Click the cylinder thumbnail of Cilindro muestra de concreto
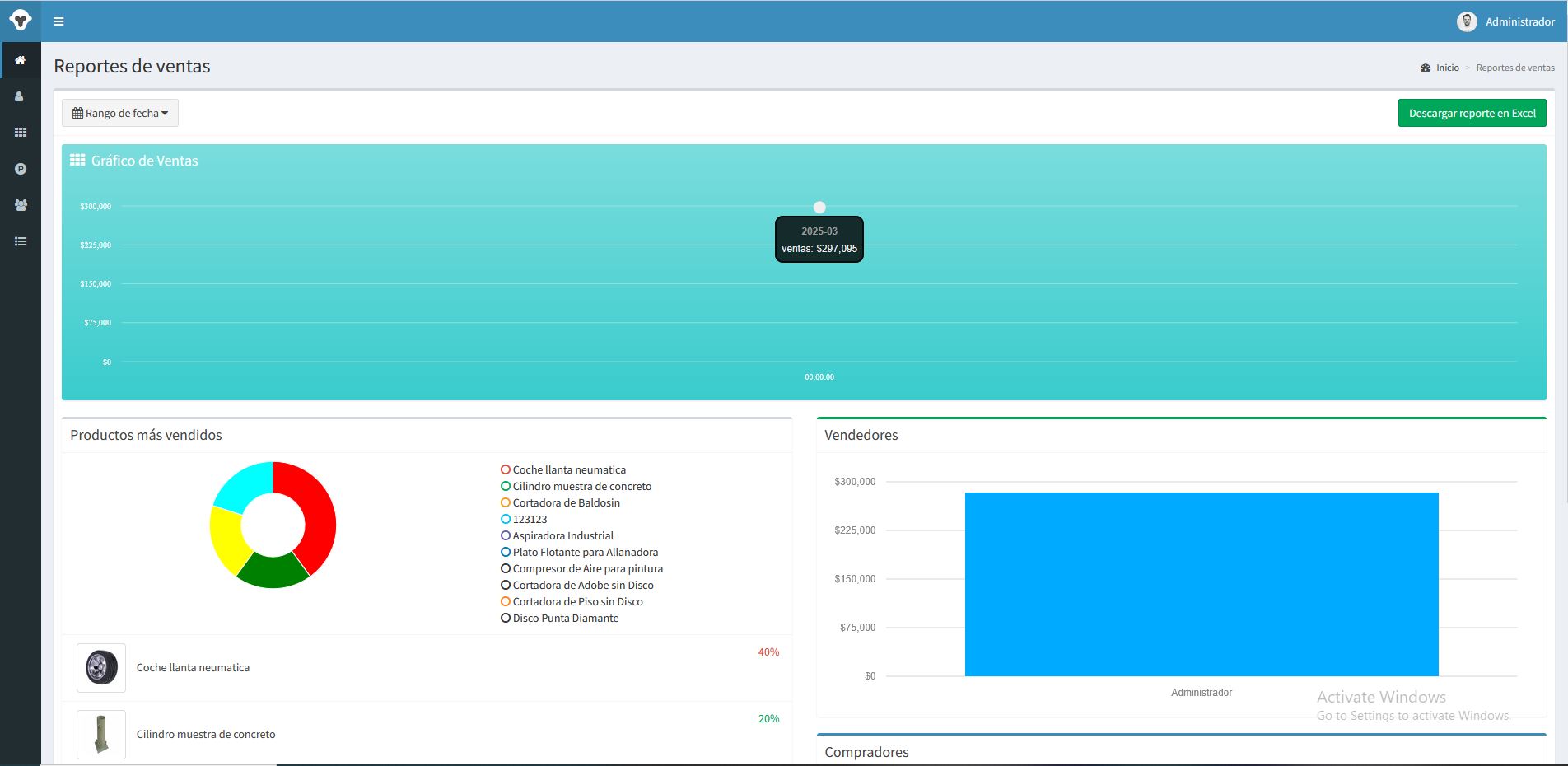 tap(101, 735)
